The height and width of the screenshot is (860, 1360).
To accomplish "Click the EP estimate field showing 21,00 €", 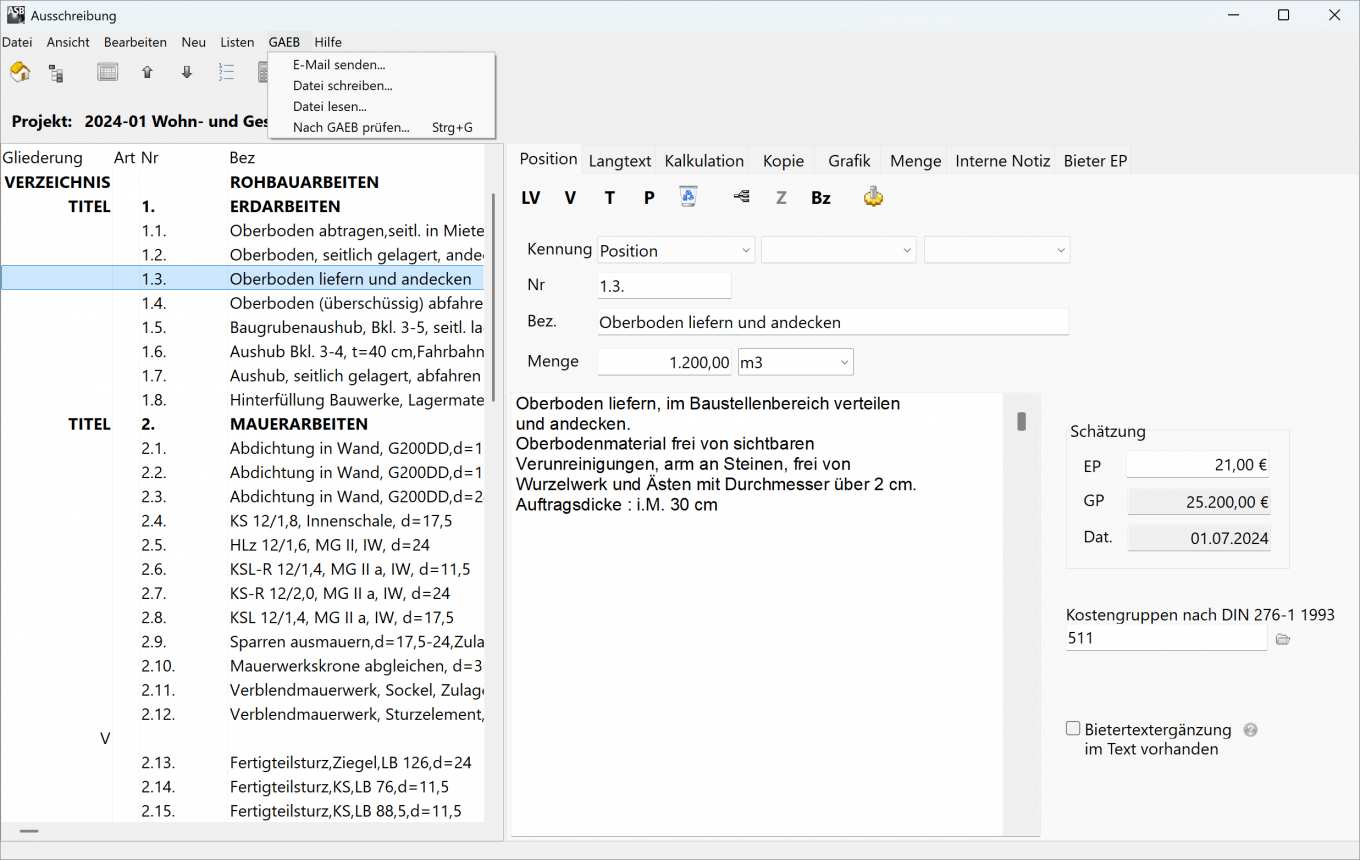I will (1198, 466).
